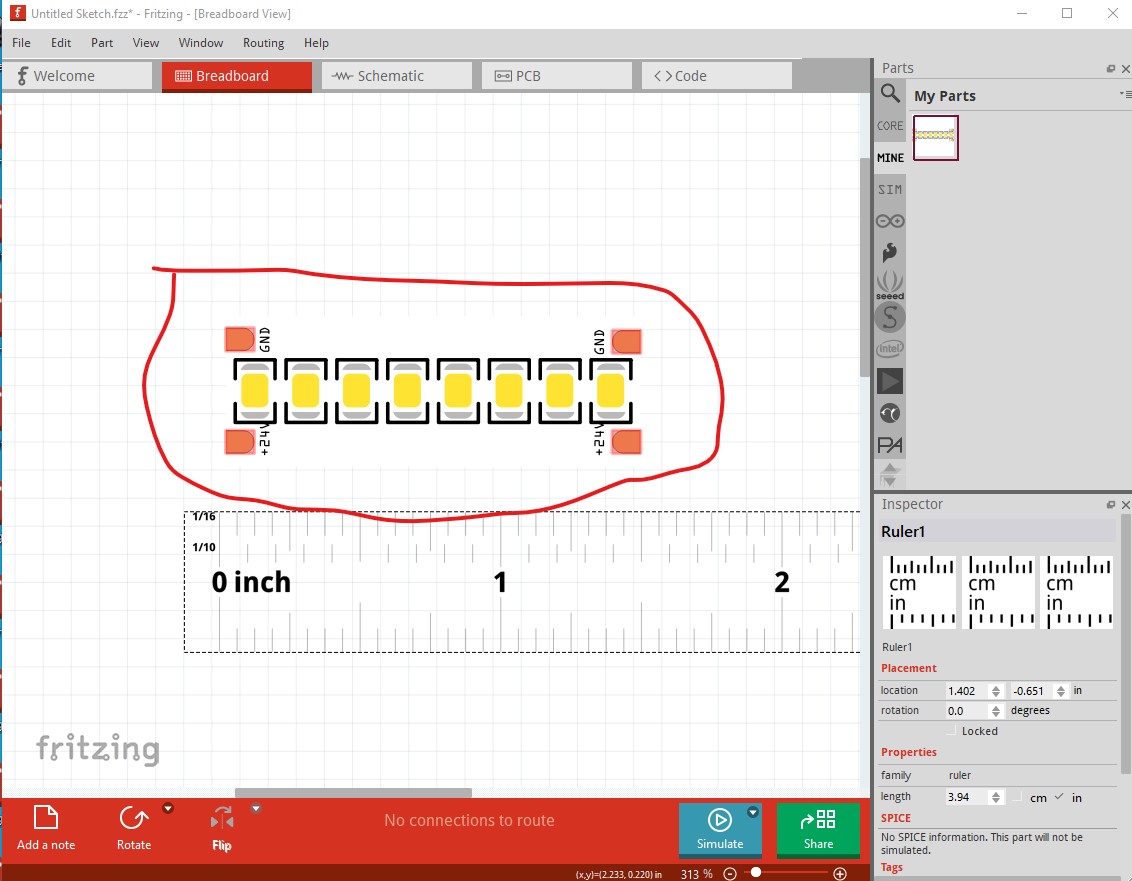Image resolution: width=1132 pixels, height=881 pixels.
Task: Click the 313 % zoom level field
Action: click(696, 874)
